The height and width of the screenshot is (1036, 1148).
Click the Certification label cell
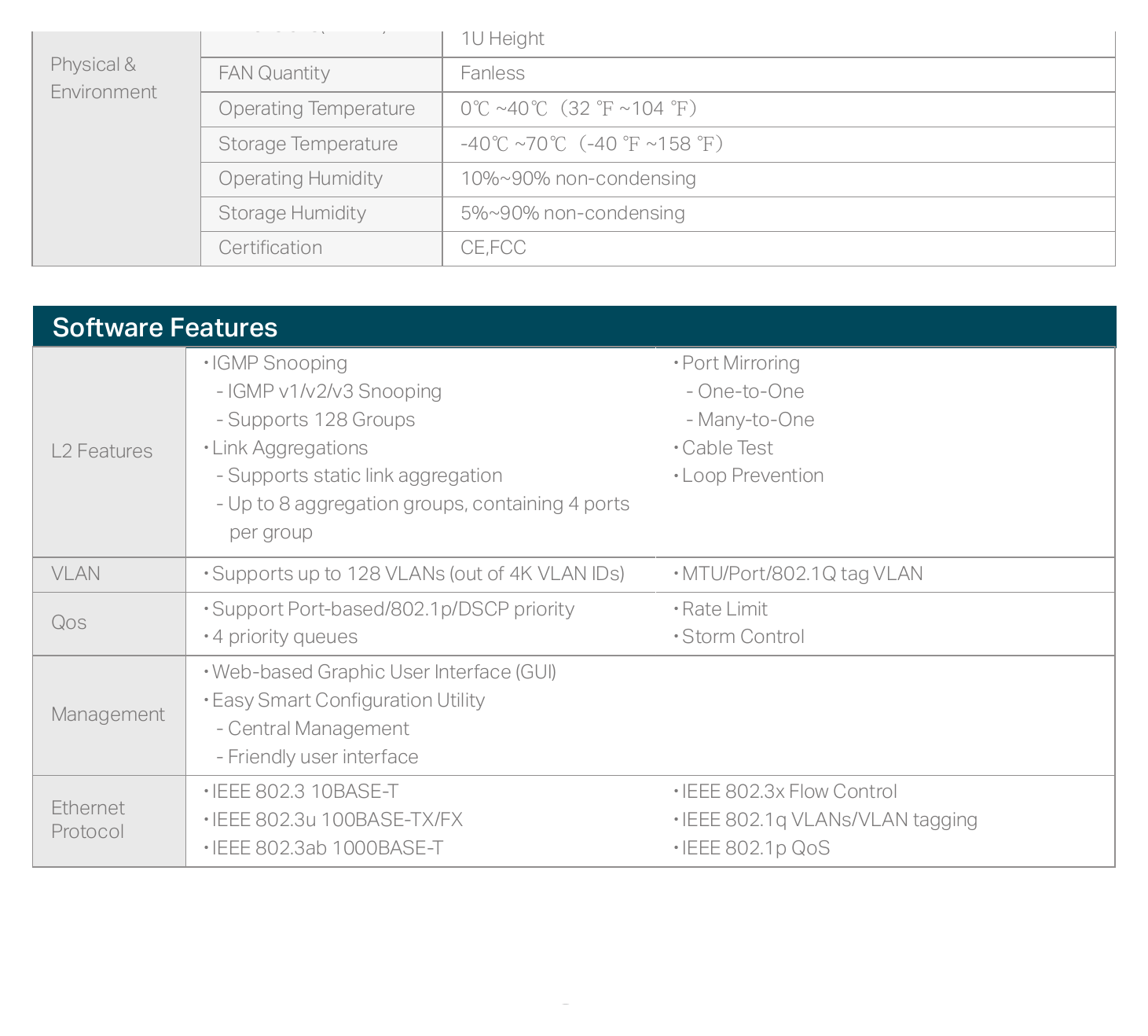[321, 248]
